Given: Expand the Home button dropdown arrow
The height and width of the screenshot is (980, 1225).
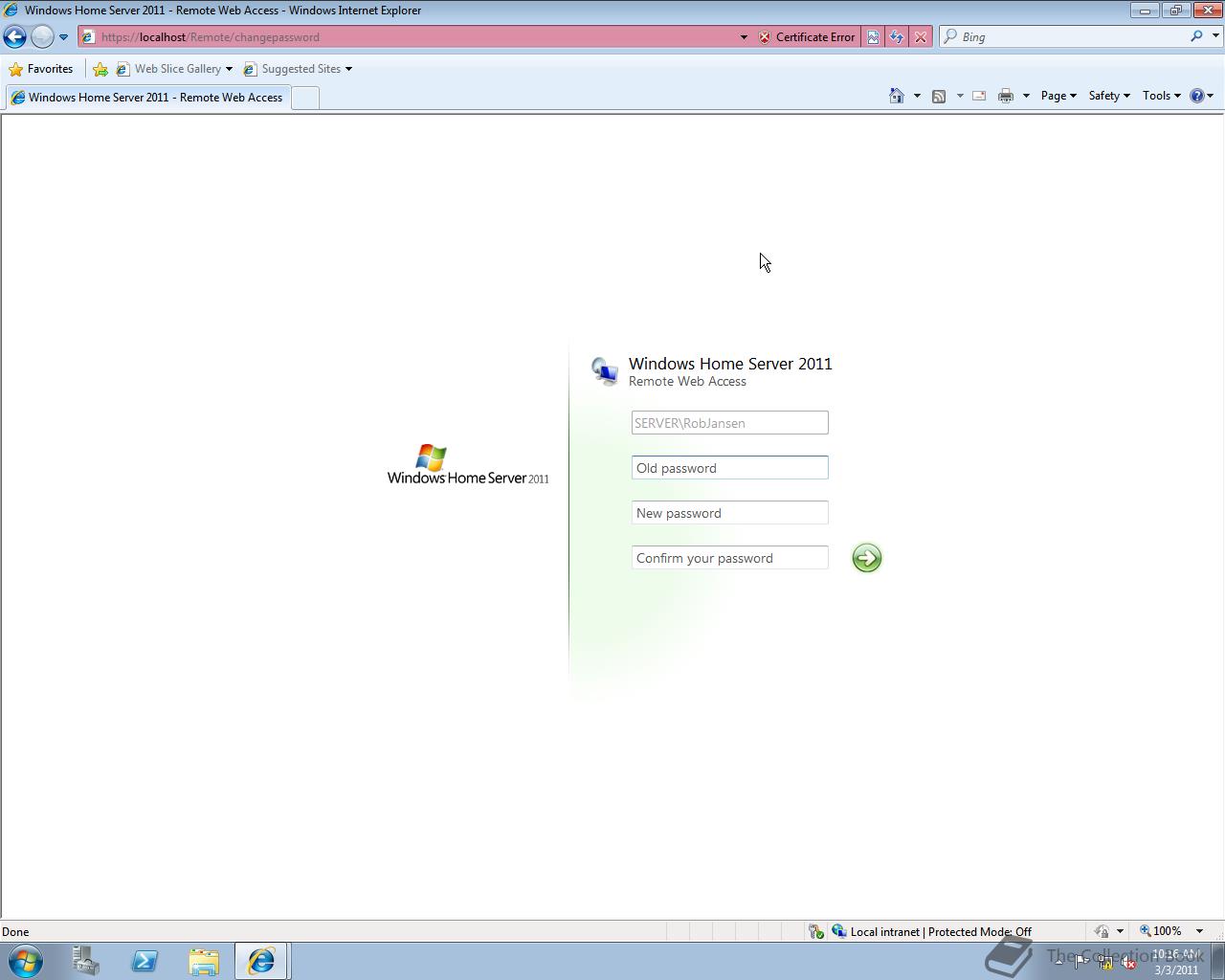Looking at the screenshot, I should pos(917,96).
